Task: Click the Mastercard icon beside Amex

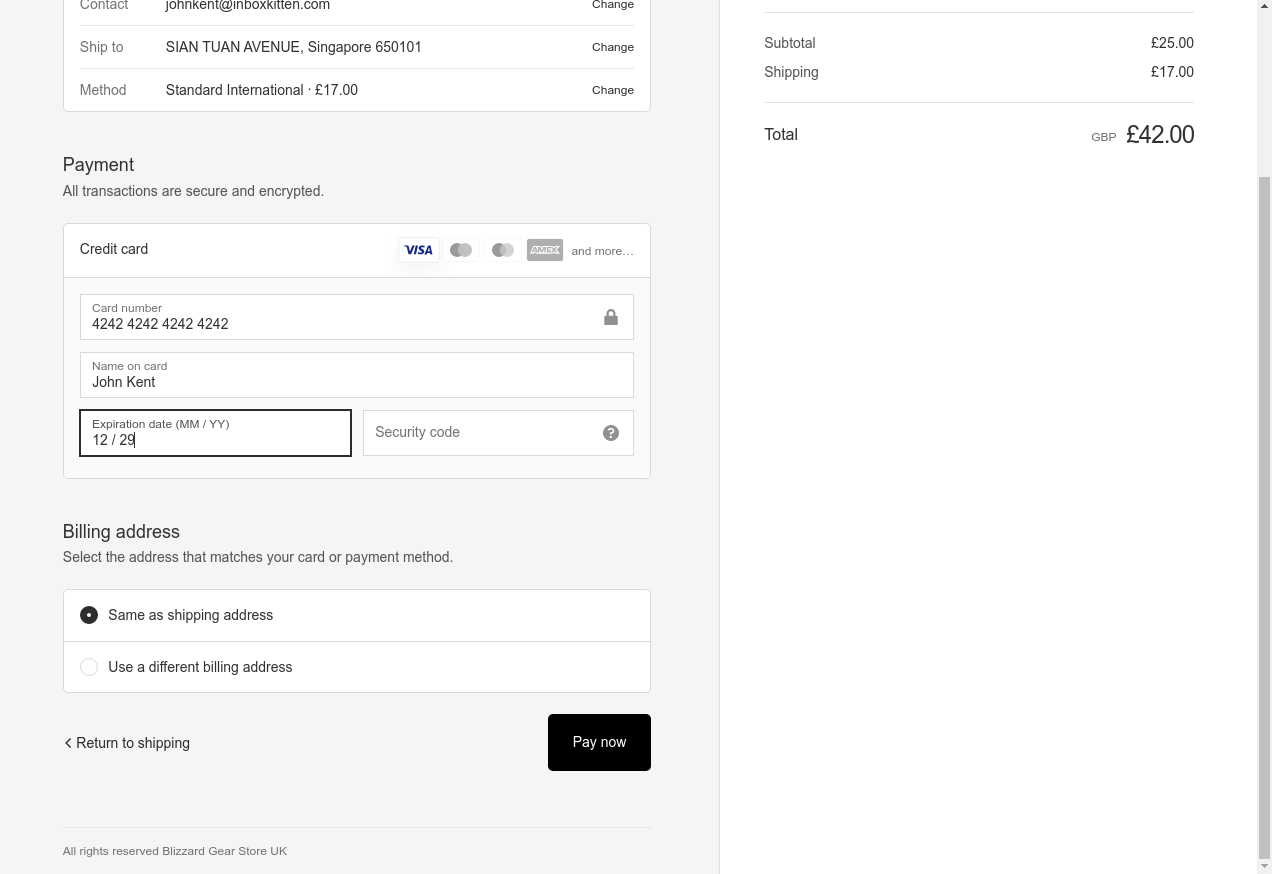Action: pos(503,250)
